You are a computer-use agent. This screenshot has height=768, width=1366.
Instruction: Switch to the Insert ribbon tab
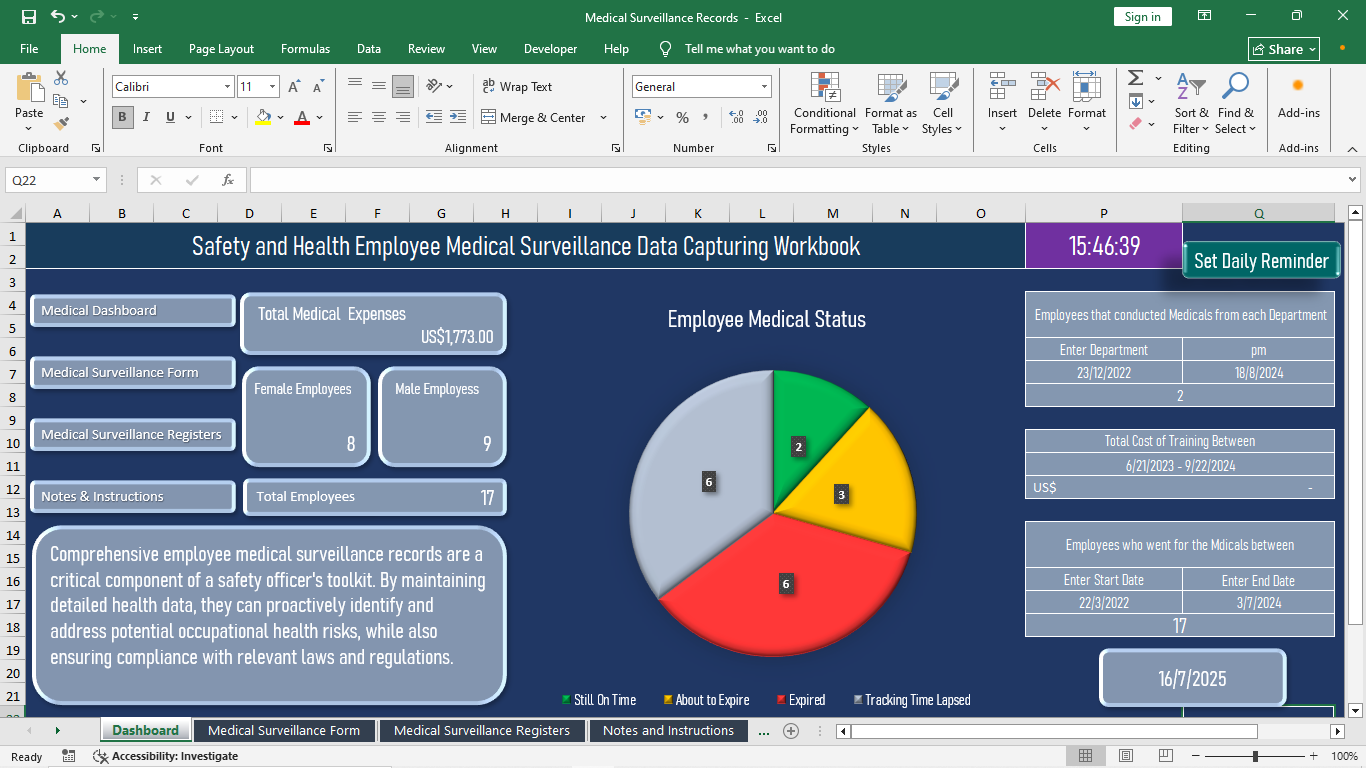point(147,49)
